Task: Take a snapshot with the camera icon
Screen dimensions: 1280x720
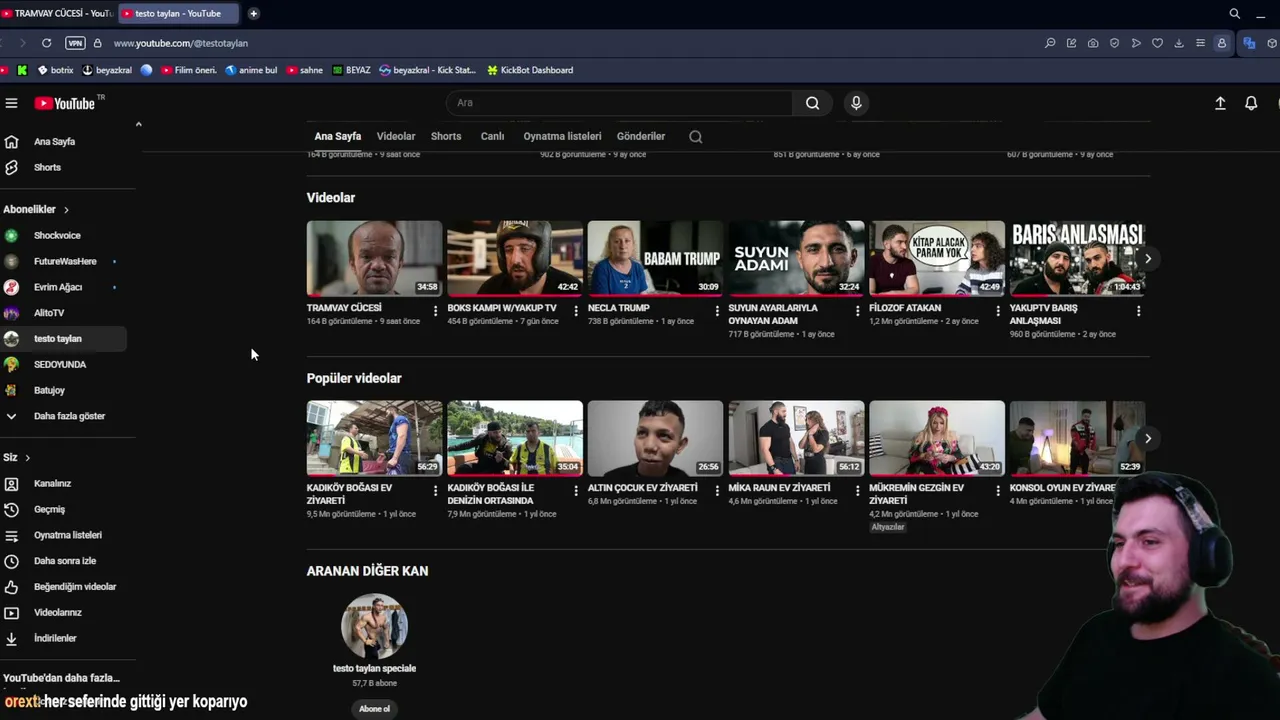Action: pos(1093,43)
